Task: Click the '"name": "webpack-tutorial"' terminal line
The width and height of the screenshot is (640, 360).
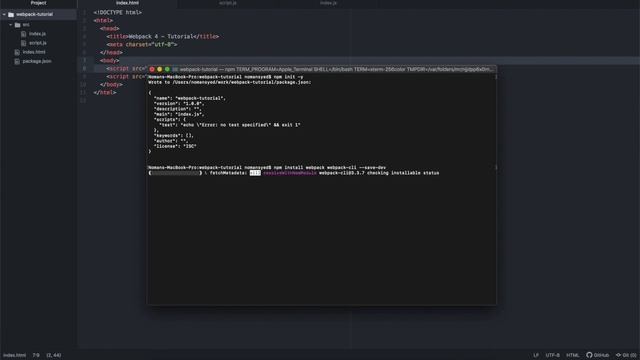Action: [x=189, y=98]
